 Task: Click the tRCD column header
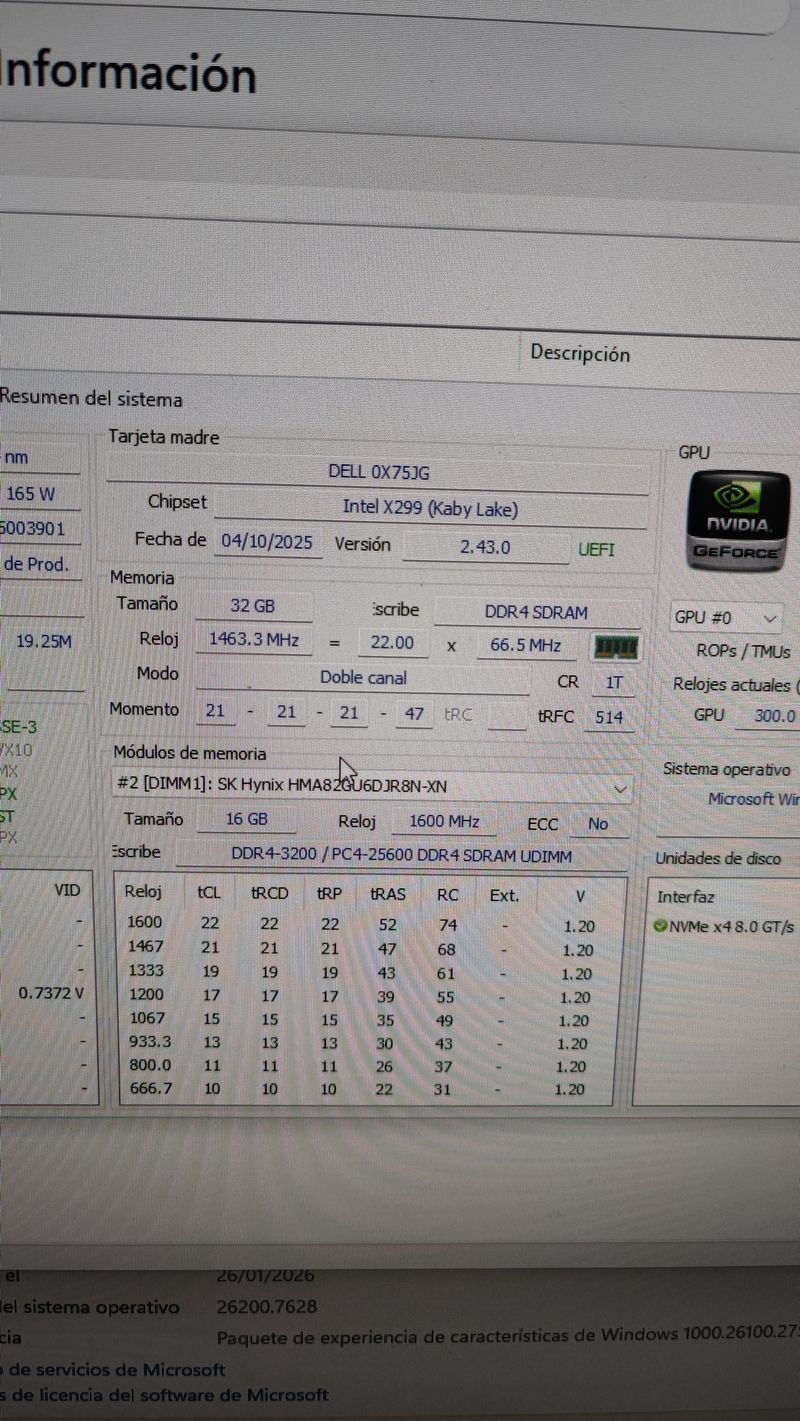(x=268, y=894)
